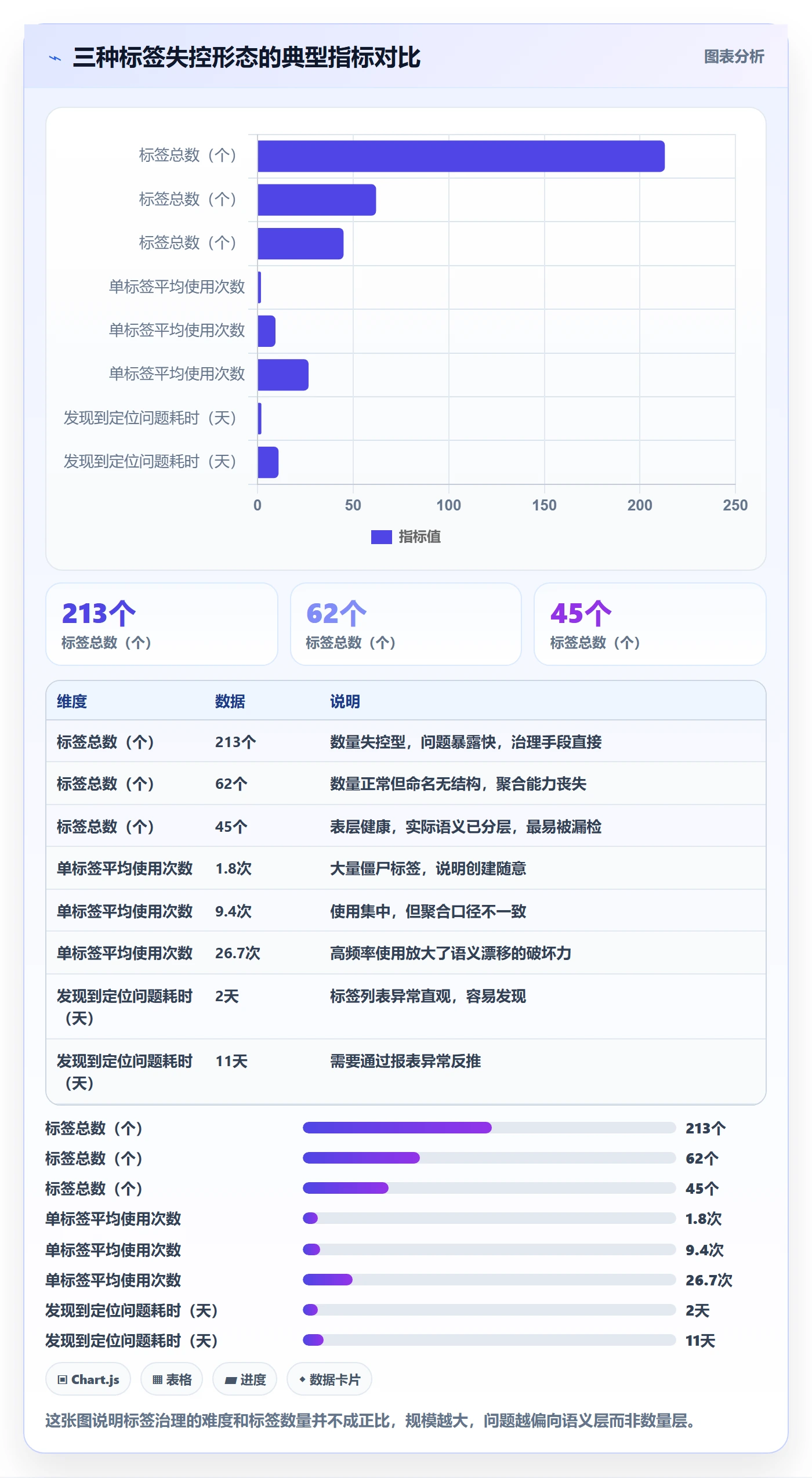Open the 213个 summary card
The image size is (812, 1478).
162,624
